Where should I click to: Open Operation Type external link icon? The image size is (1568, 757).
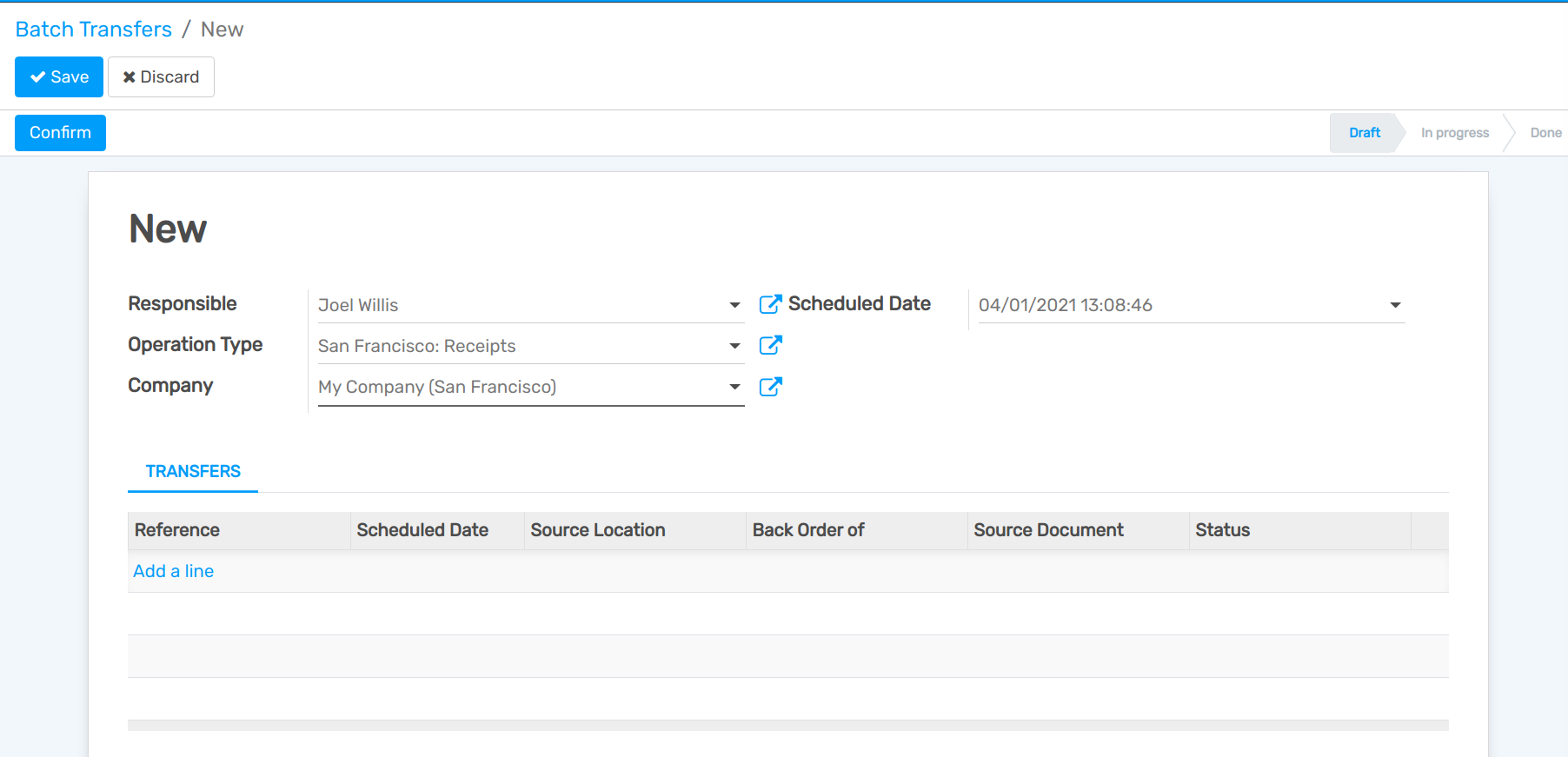point(770,345)
